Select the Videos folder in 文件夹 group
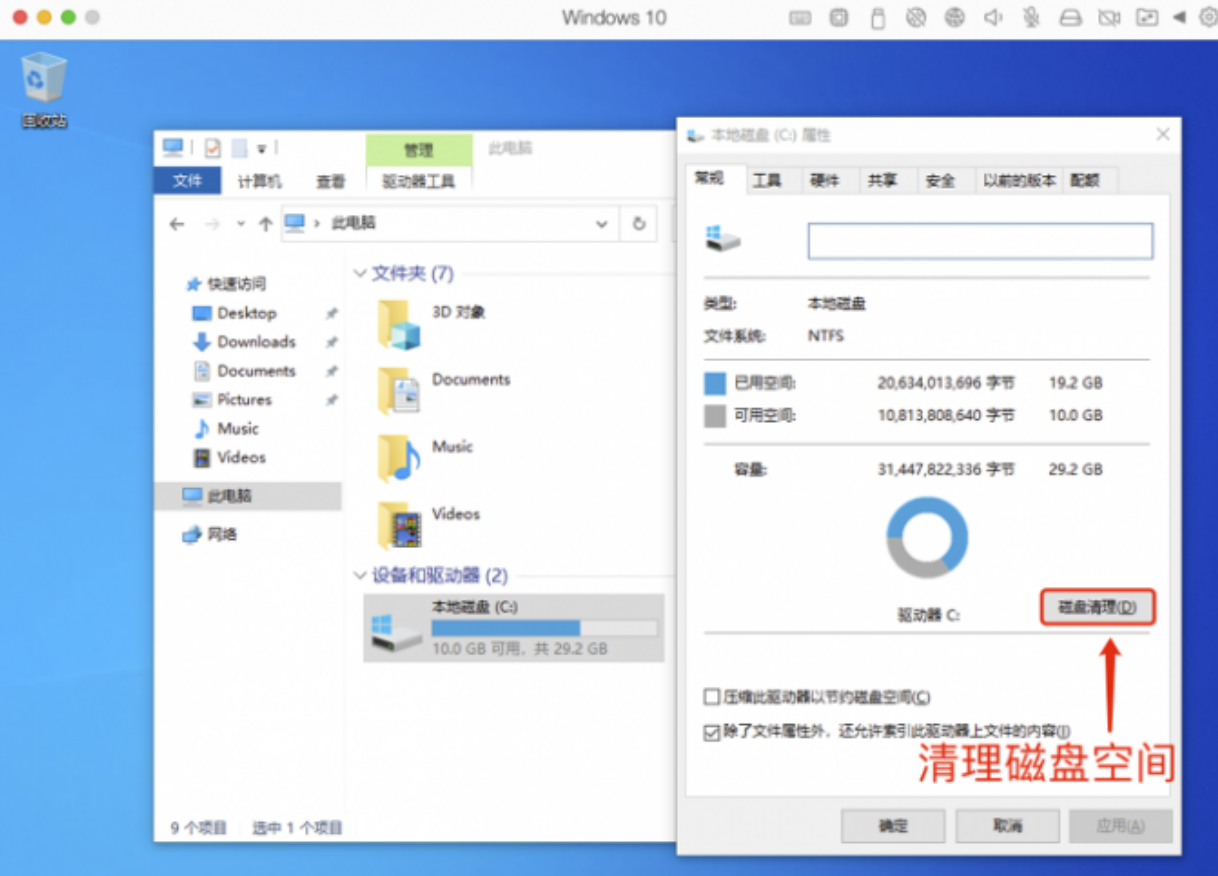1218x876 pixels. (399, 524)
